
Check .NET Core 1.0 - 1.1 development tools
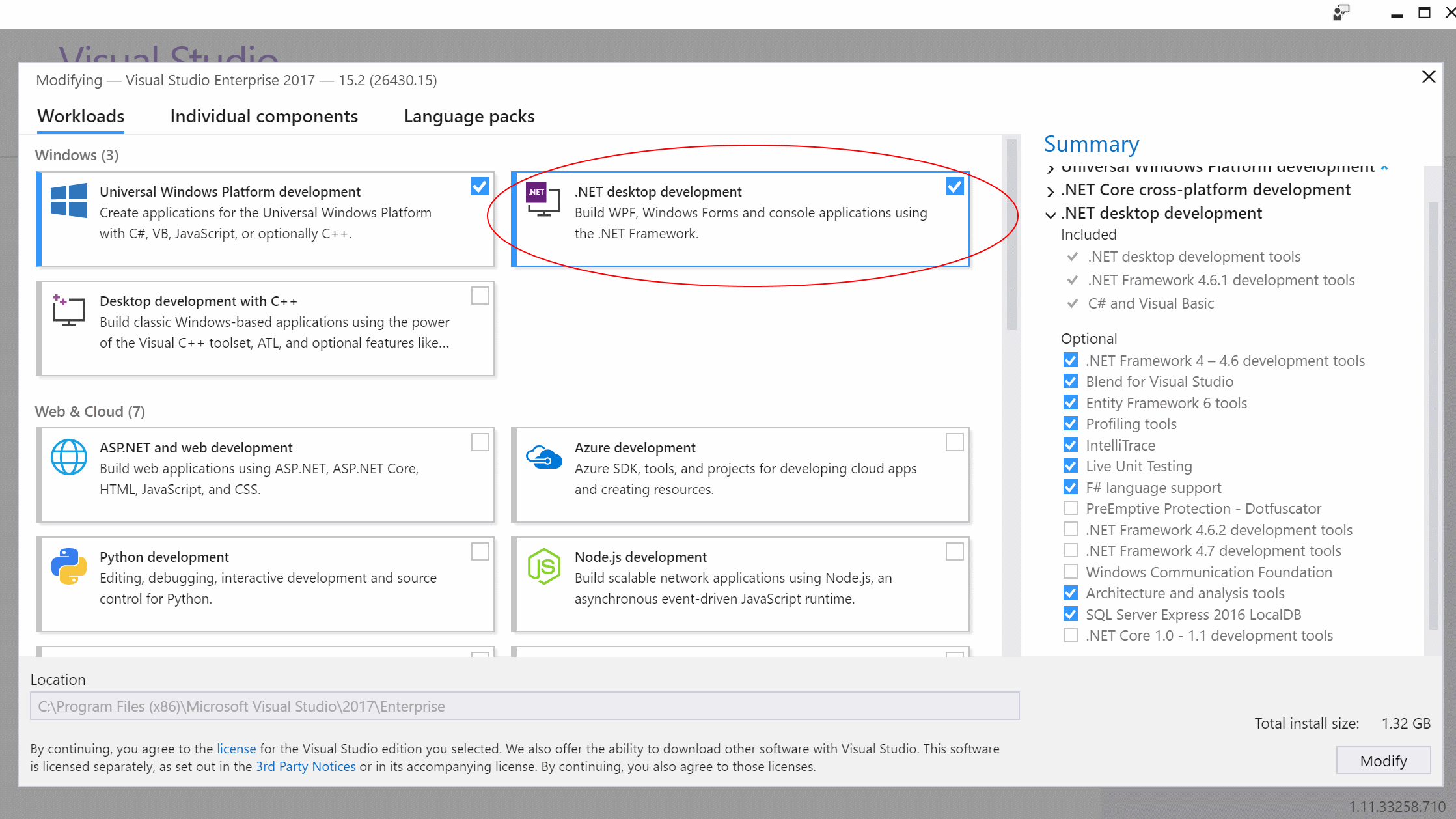pyautogui.click(x=1070, y=635)
